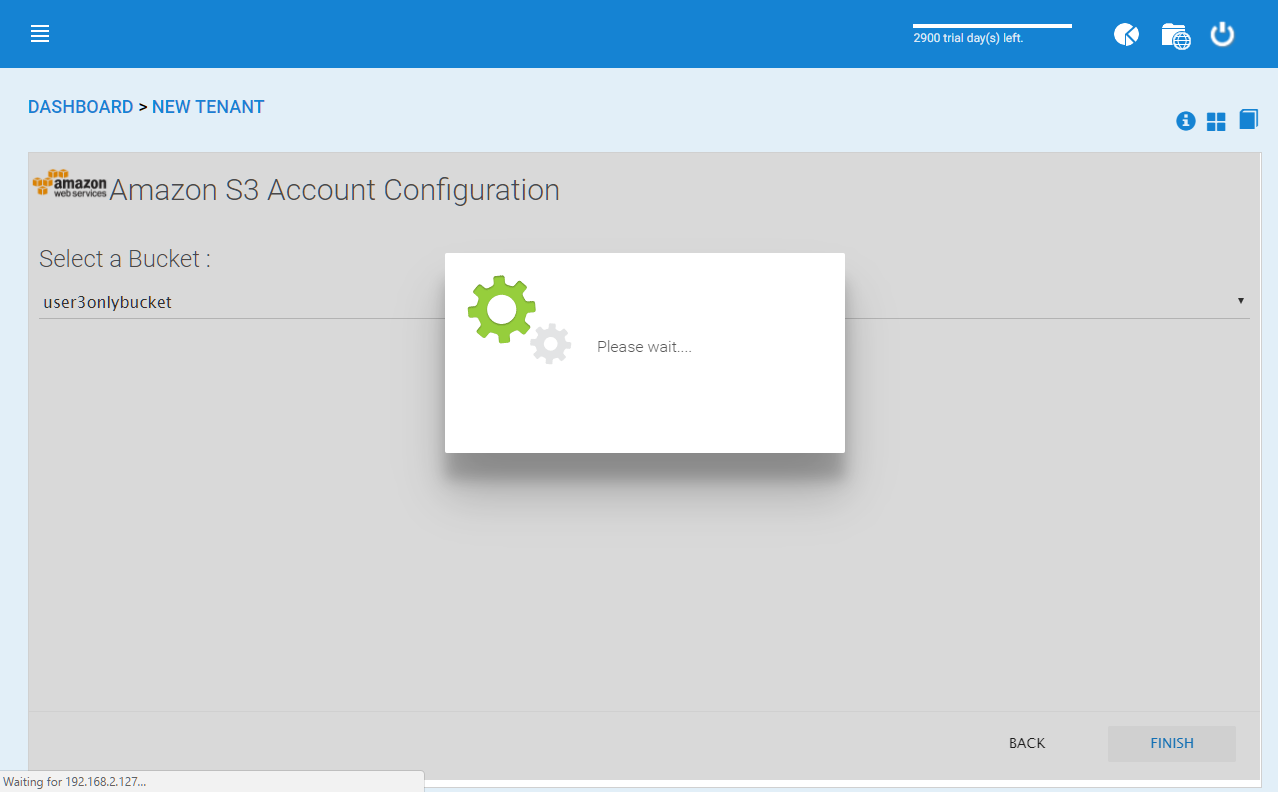
Task: Click the green gear loading icon
Action: click(x=502, y=310)
